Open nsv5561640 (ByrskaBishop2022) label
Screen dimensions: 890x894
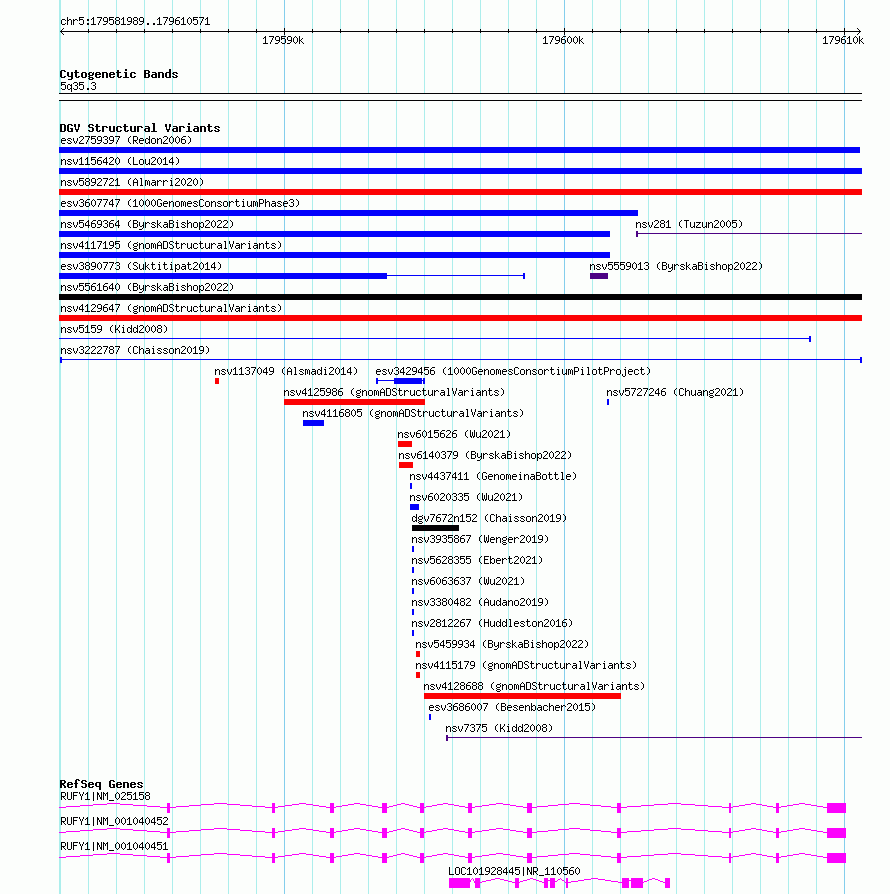147,288
